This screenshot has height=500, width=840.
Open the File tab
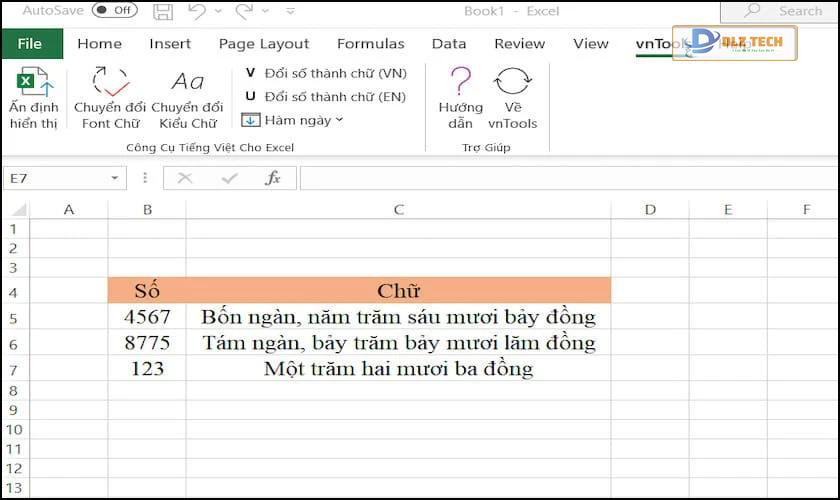click(x=32, y=43)
